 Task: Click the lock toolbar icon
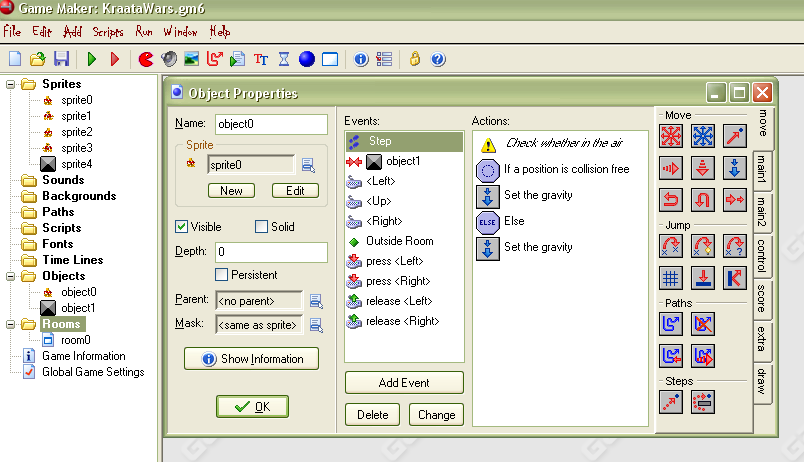(x=415, y=59)
